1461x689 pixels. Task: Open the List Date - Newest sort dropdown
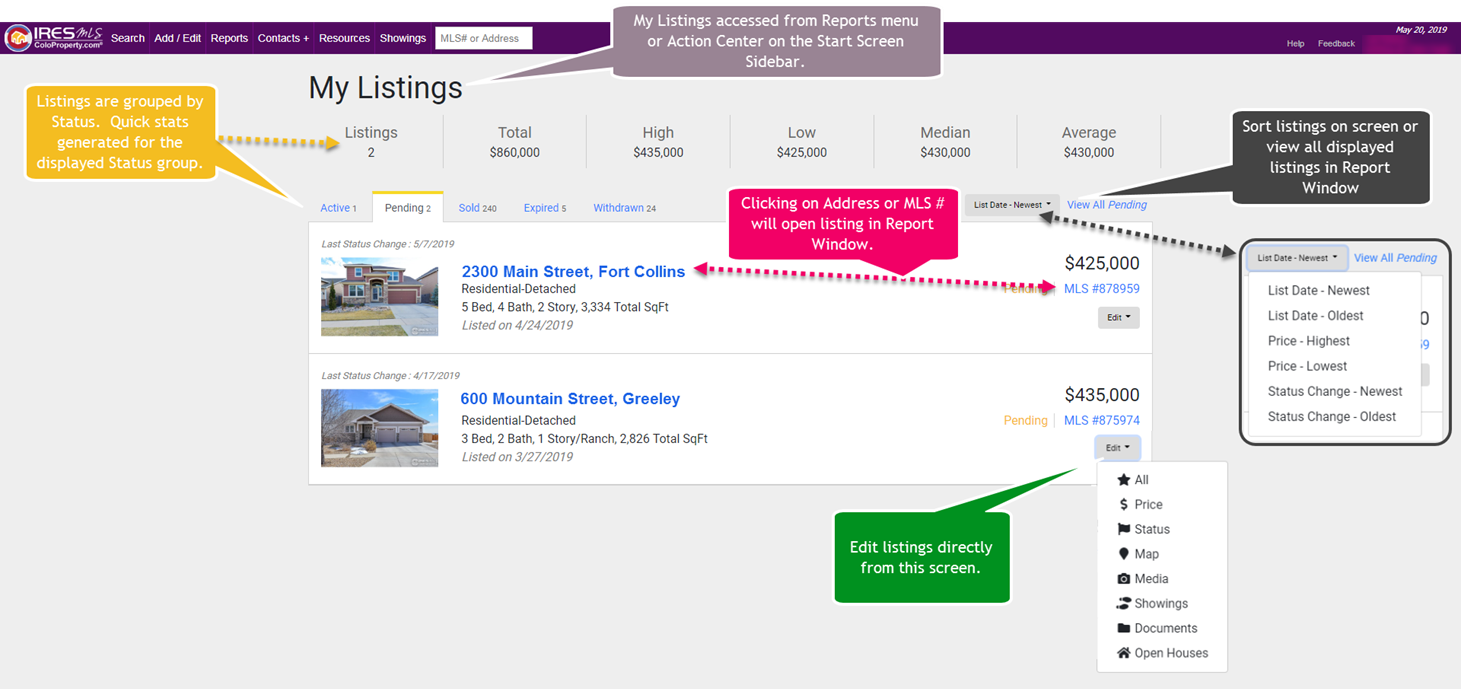[1011, 204]
